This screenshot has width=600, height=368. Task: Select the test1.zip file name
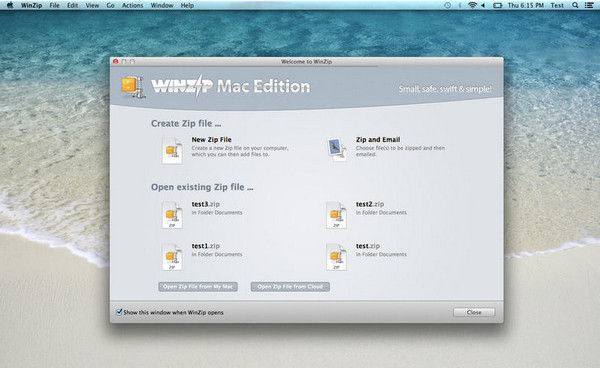[x=206, y=246]
